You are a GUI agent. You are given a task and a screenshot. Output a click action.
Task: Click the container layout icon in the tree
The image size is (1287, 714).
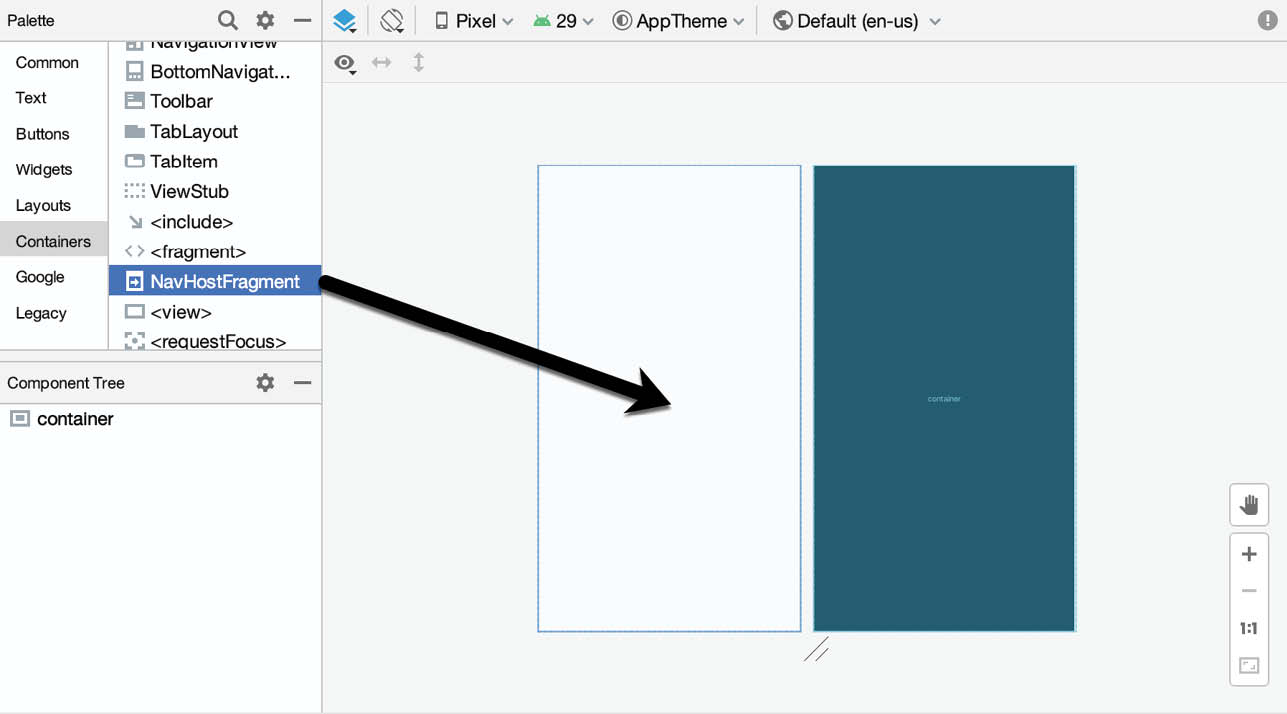19,419
